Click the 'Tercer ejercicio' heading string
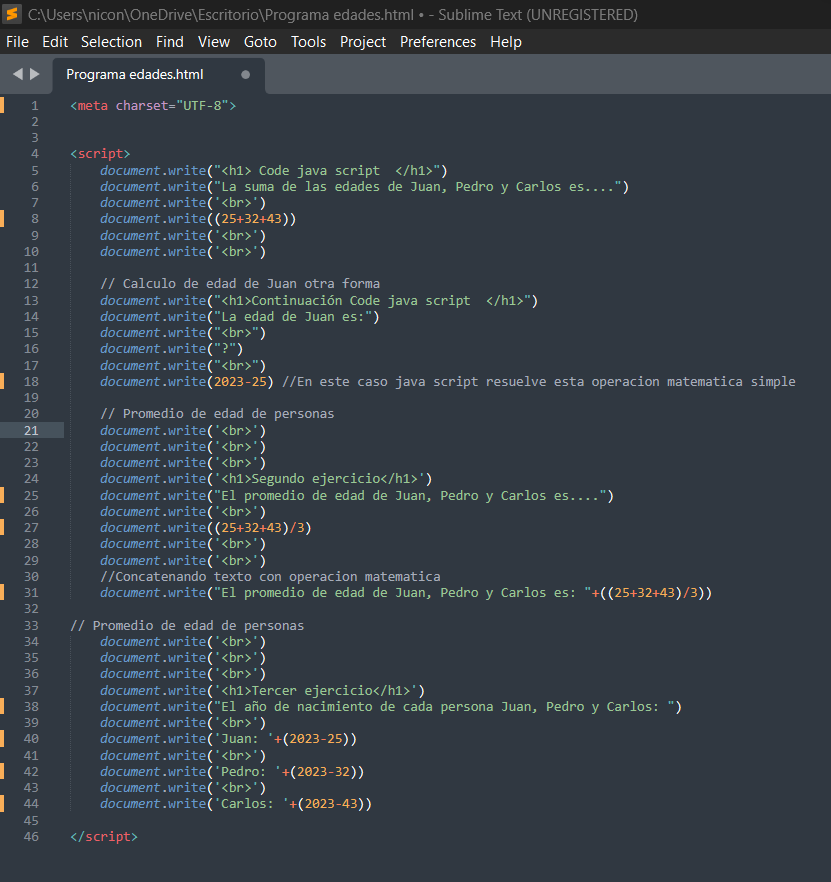Image resolution: width=831 pixels, height=882 pixels. pyautogui.click(x=316, y=691)
